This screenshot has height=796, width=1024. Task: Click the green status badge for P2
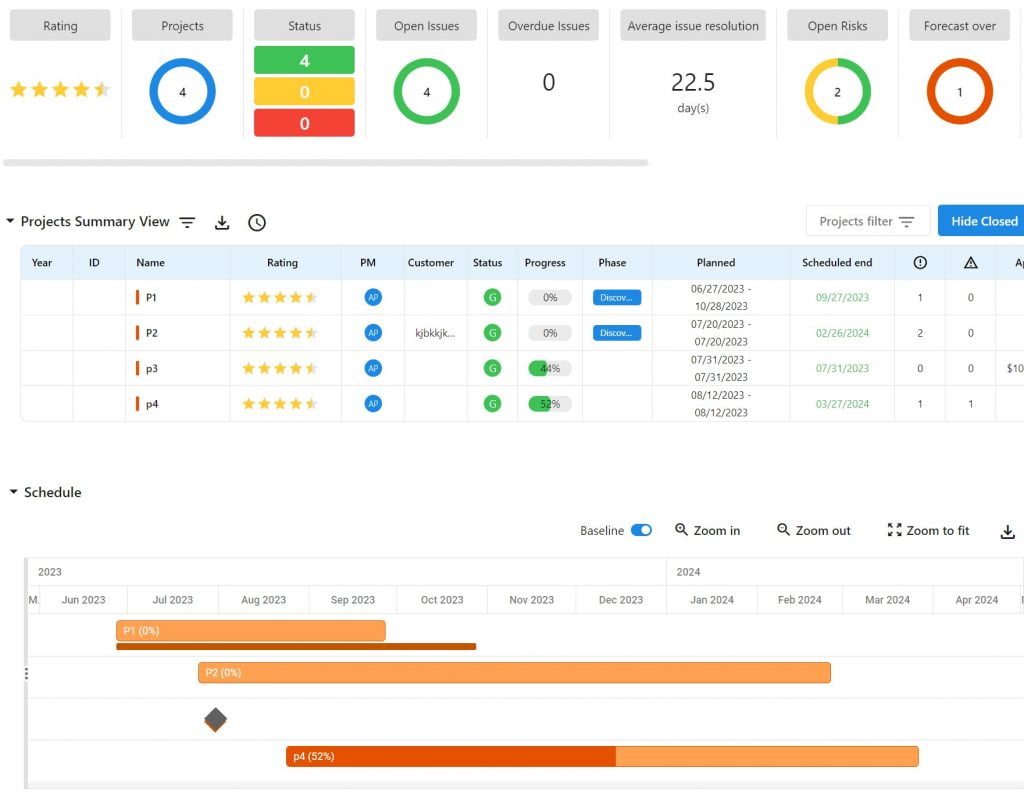(x=492, y=332)
